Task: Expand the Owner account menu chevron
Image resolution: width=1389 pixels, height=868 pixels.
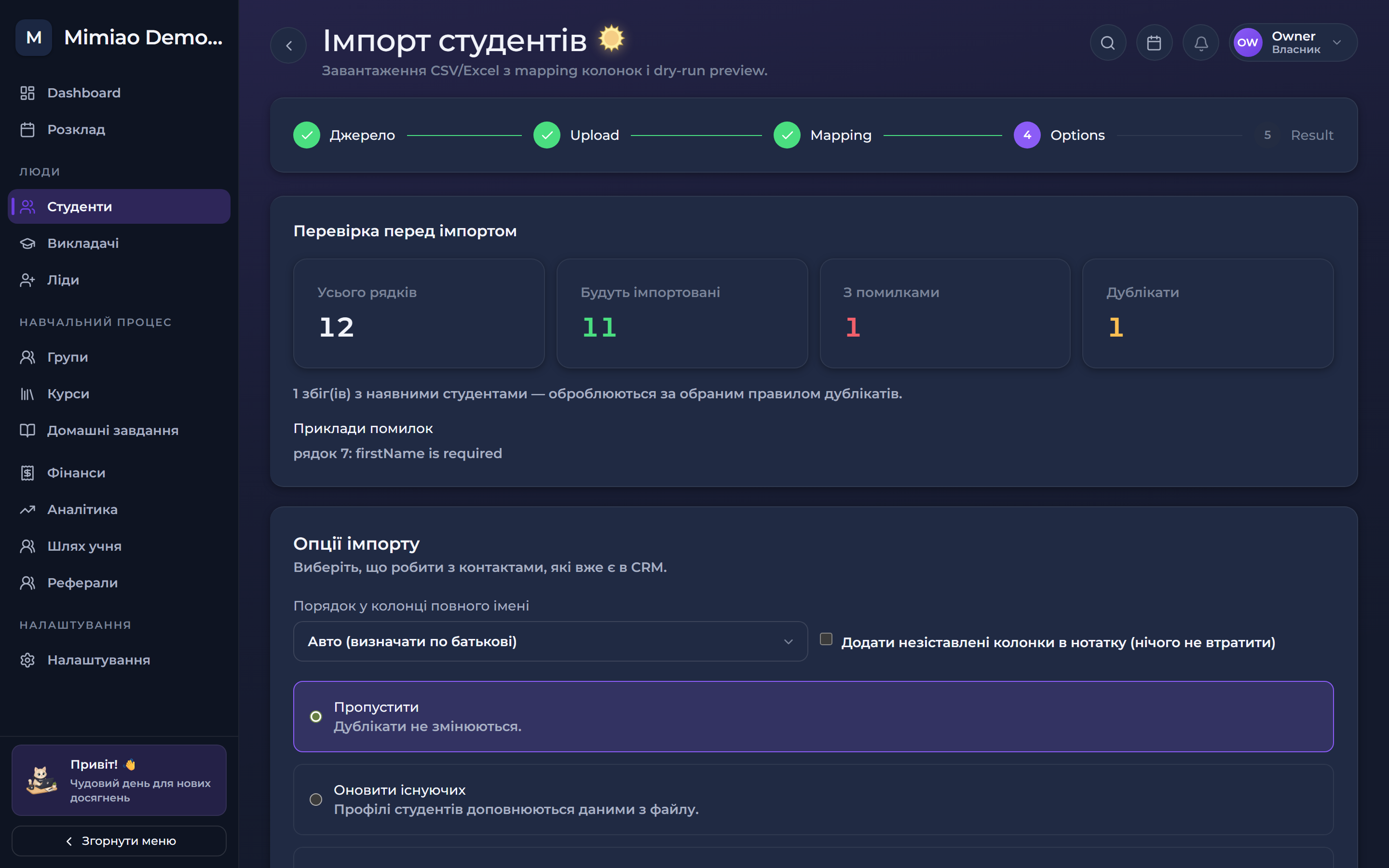Action: coord(1337,43)
